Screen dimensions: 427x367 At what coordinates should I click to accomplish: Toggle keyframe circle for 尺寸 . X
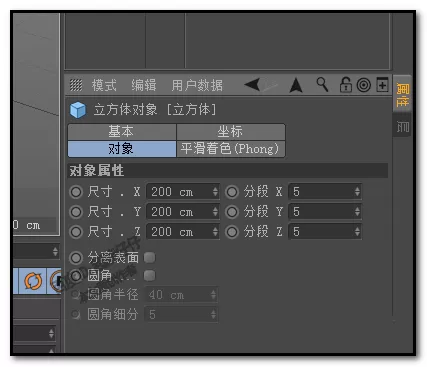coord(76,192)
